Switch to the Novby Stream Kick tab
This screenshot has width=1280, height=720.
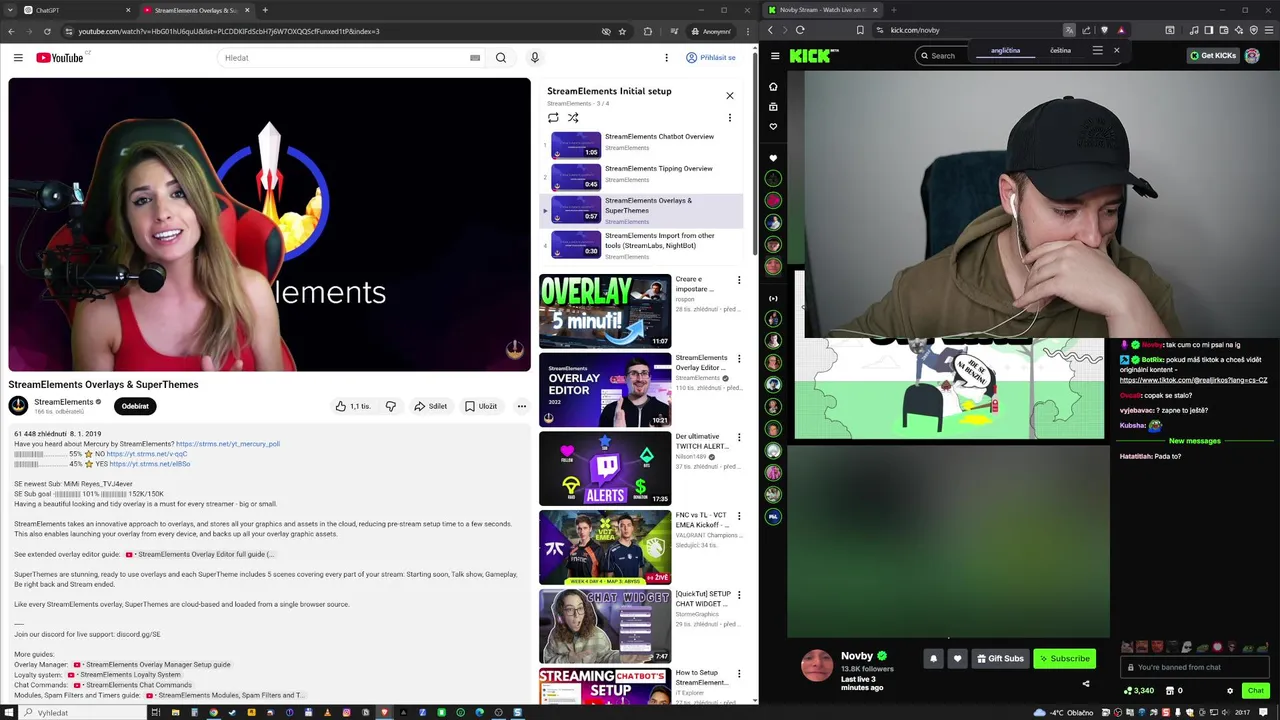[x=823, y=10]
